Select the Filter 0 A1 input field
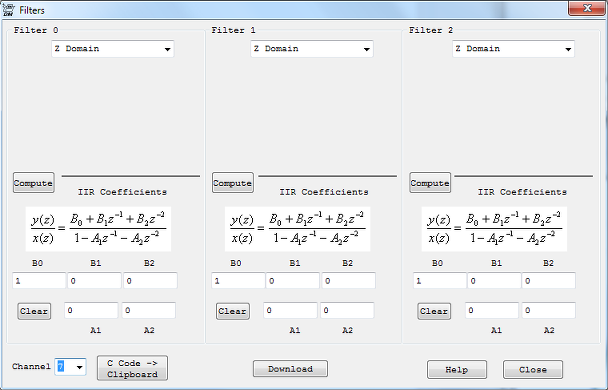This screenshot has width=608, height=390. click(91, 310)
